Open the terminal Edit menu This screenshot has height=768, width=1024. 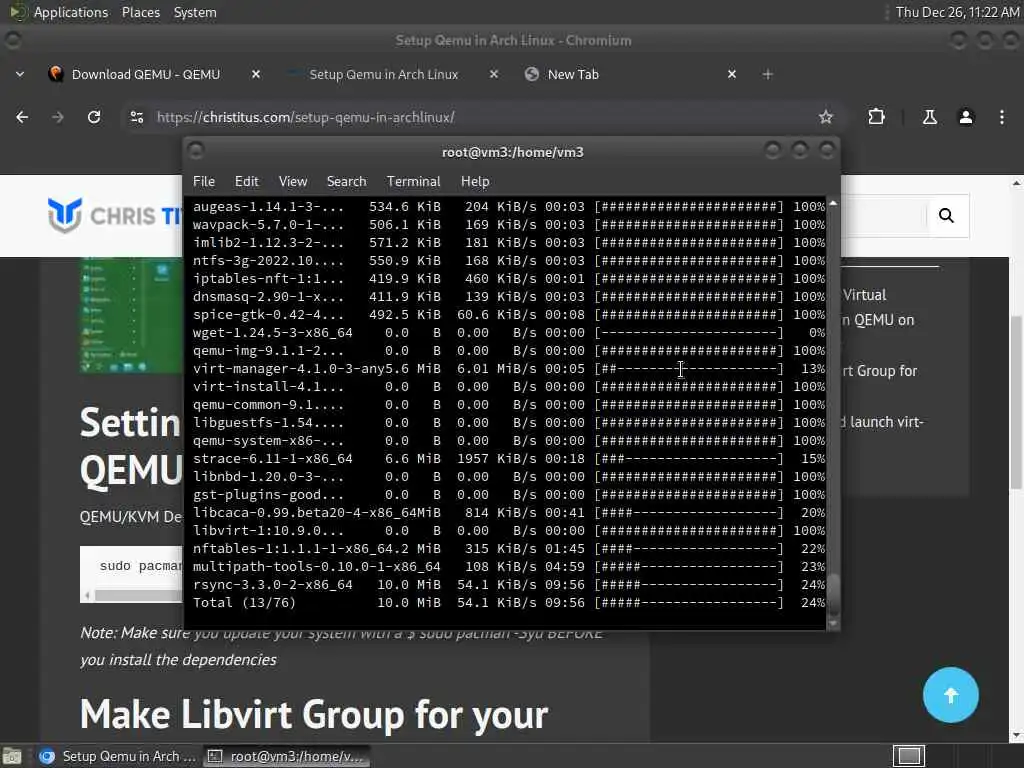coord(246,182)
